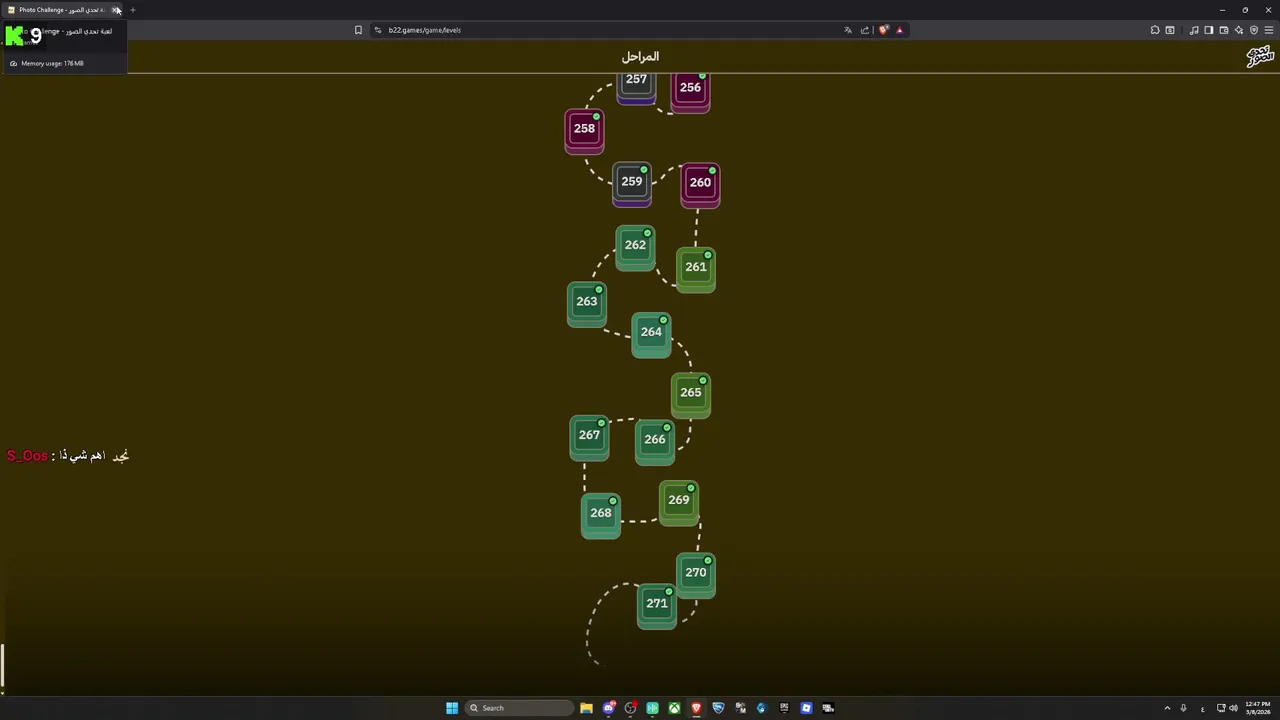Close the Photo Challenge tab
1280x720 pixels.
click(x=115, y=10)
